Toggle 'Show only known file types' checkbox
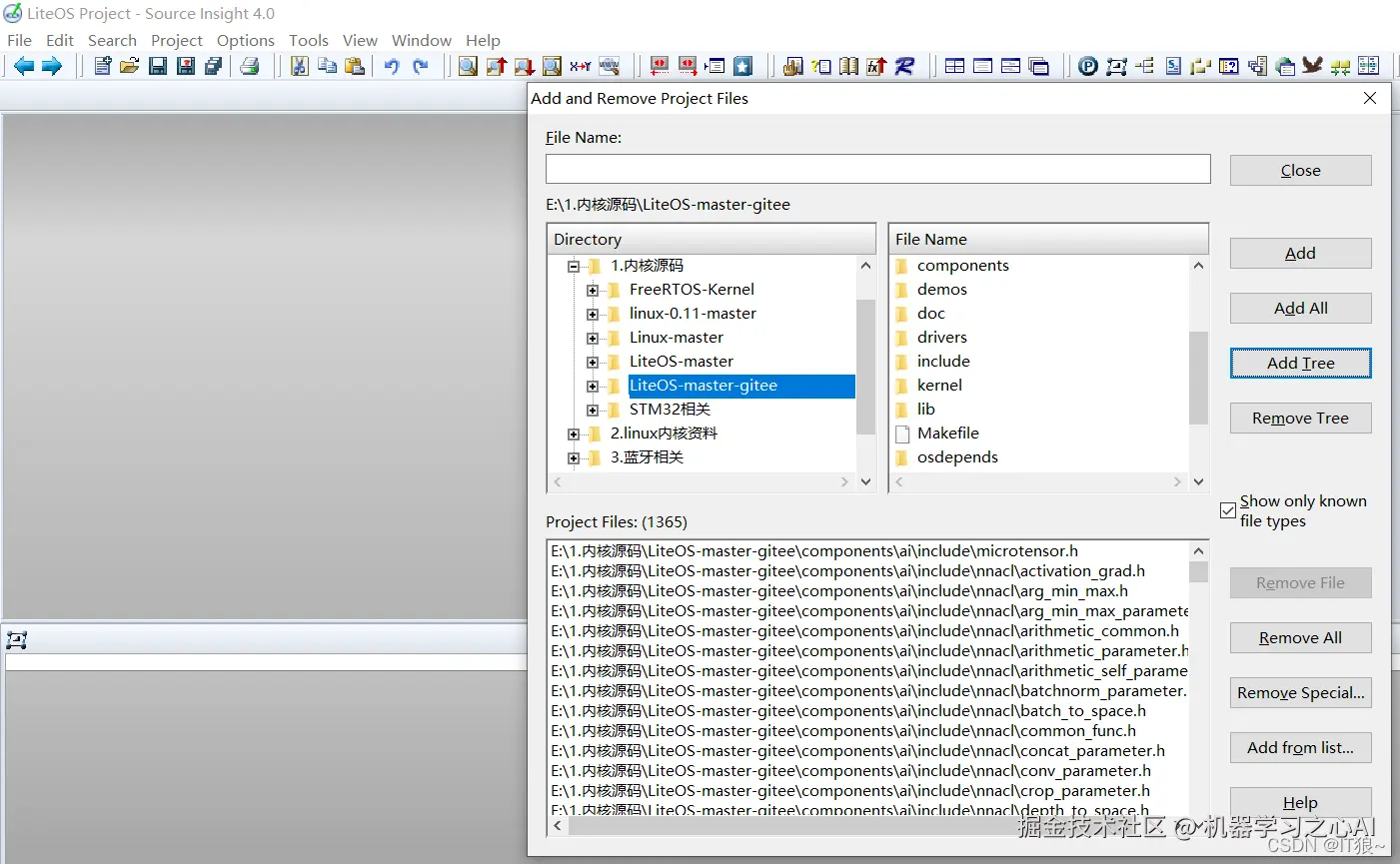The height and width of the screenshot is (864, 1400). [1228, 510]
